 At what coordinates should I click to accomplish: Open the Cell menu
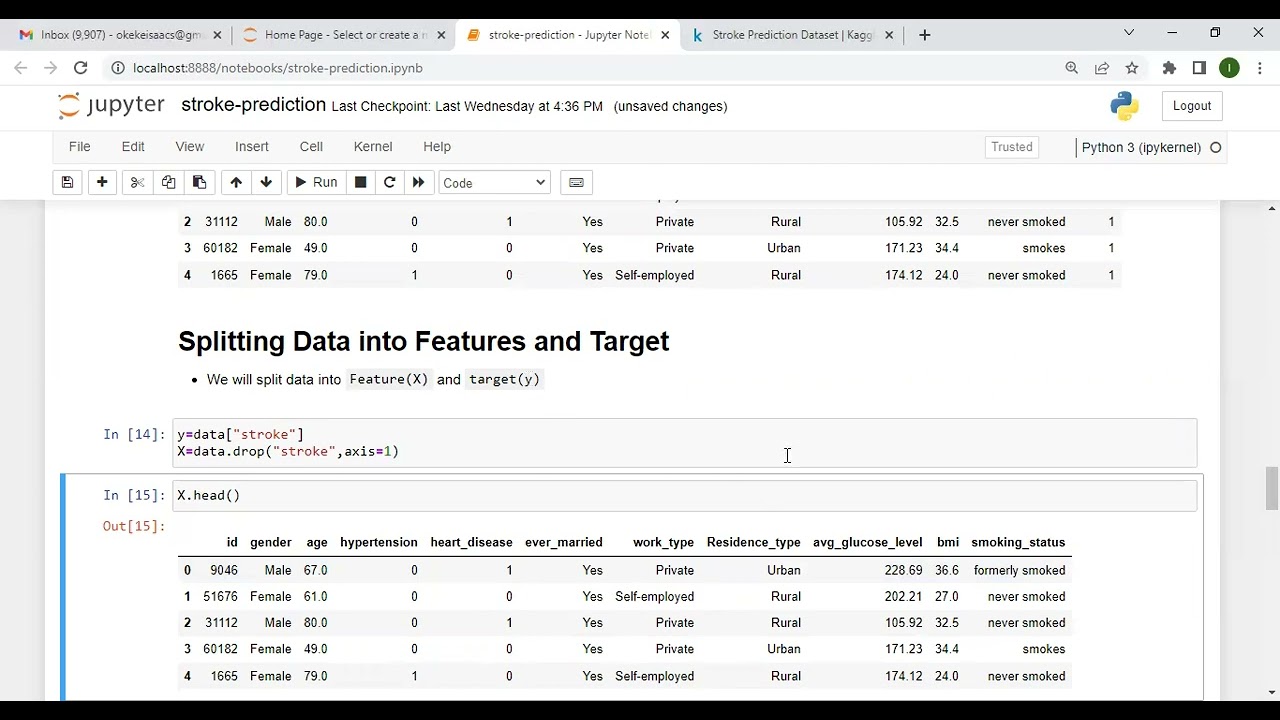coord(311,146)
